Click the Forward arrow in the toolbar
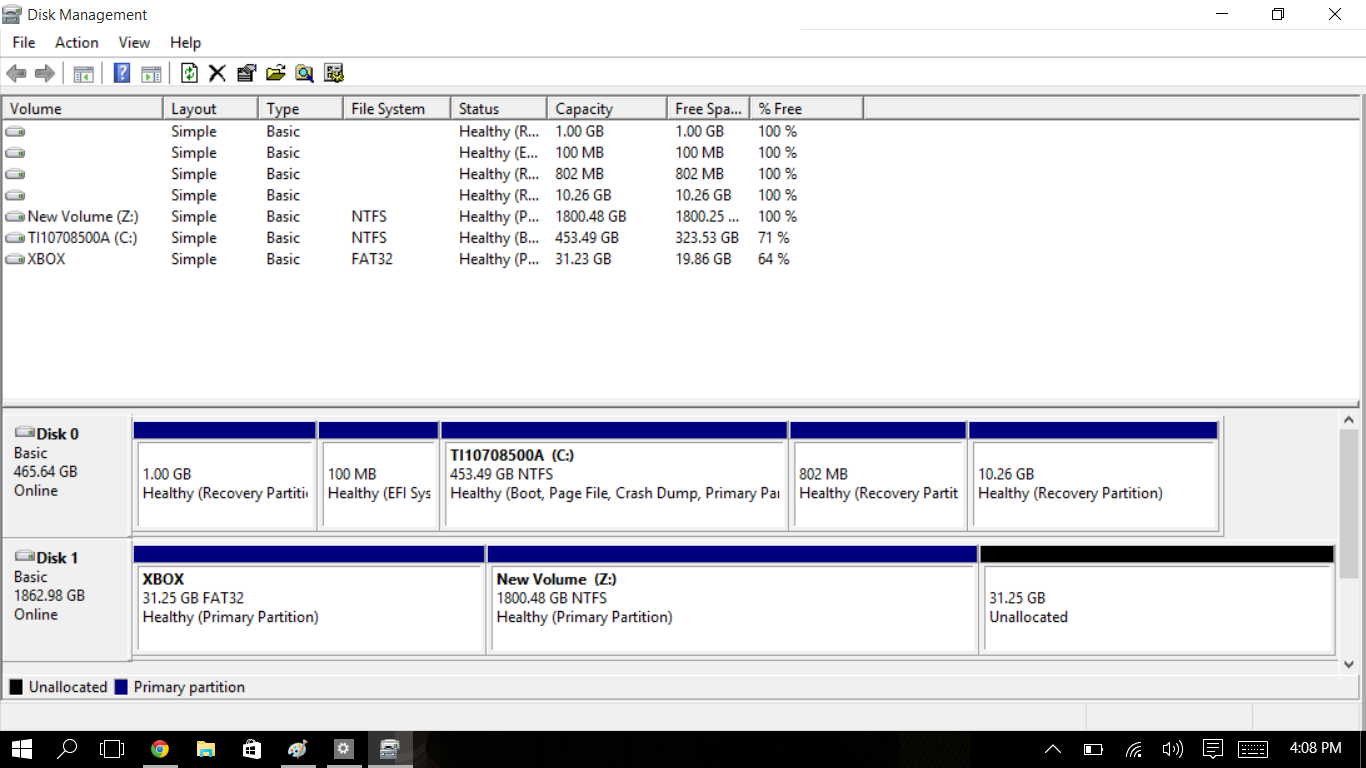 coord(44,73)
